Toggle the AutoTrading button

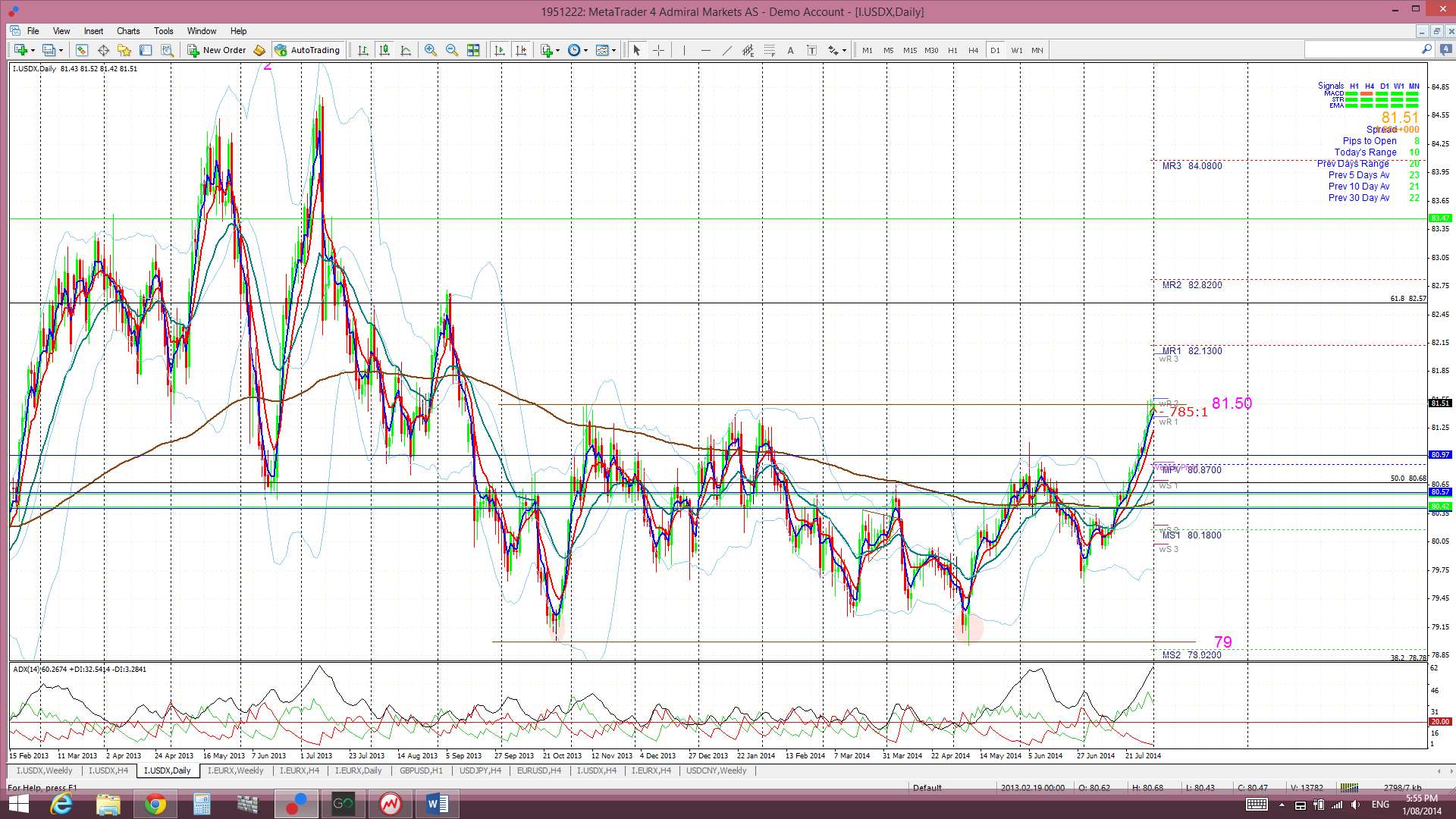(x=307, y=50)
